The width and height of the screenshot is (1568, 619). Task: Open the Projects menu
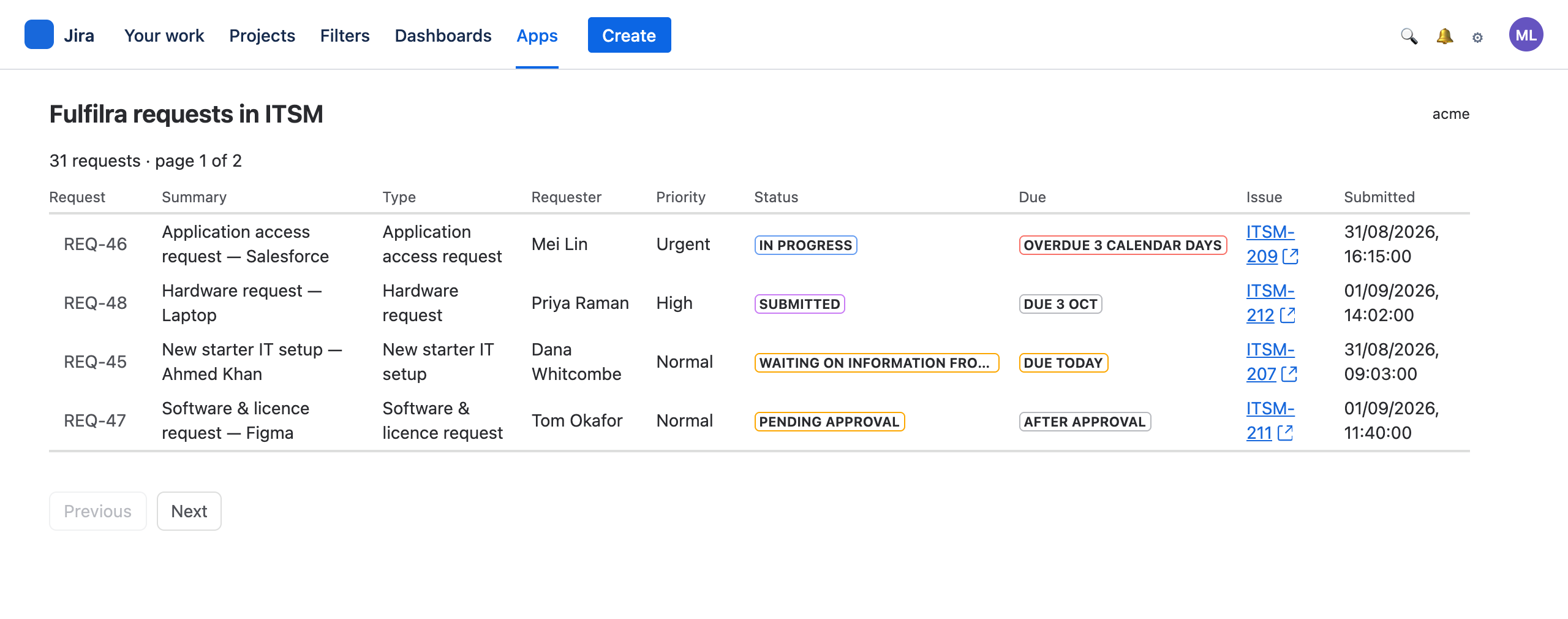pyautogui.click(x=262, y=36)
